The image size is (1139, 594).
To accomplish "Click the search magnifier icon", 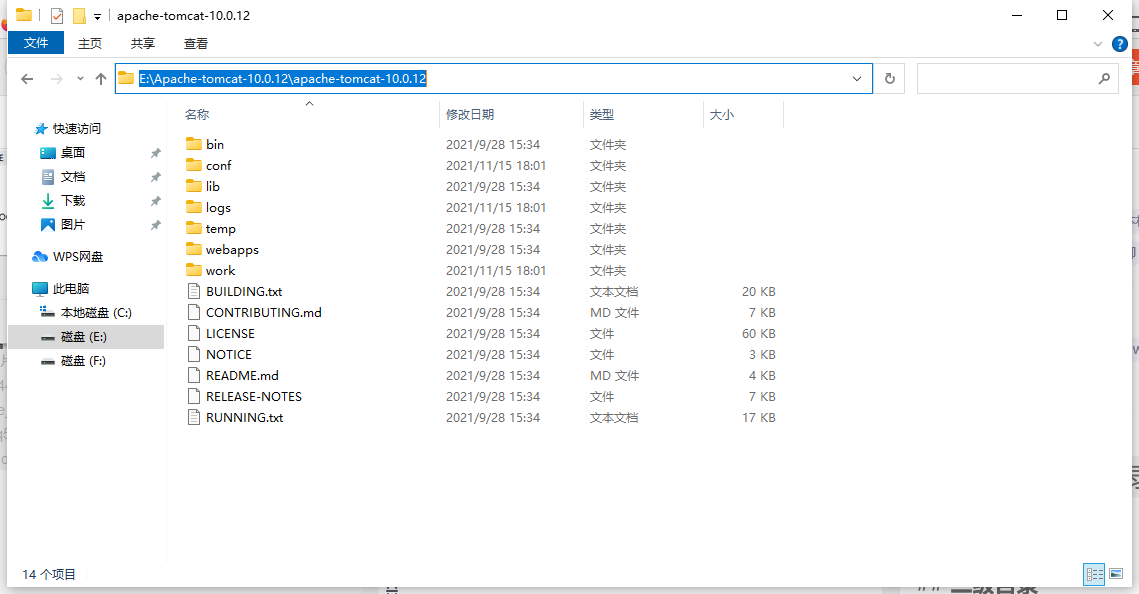I will tap(1104, 78).
